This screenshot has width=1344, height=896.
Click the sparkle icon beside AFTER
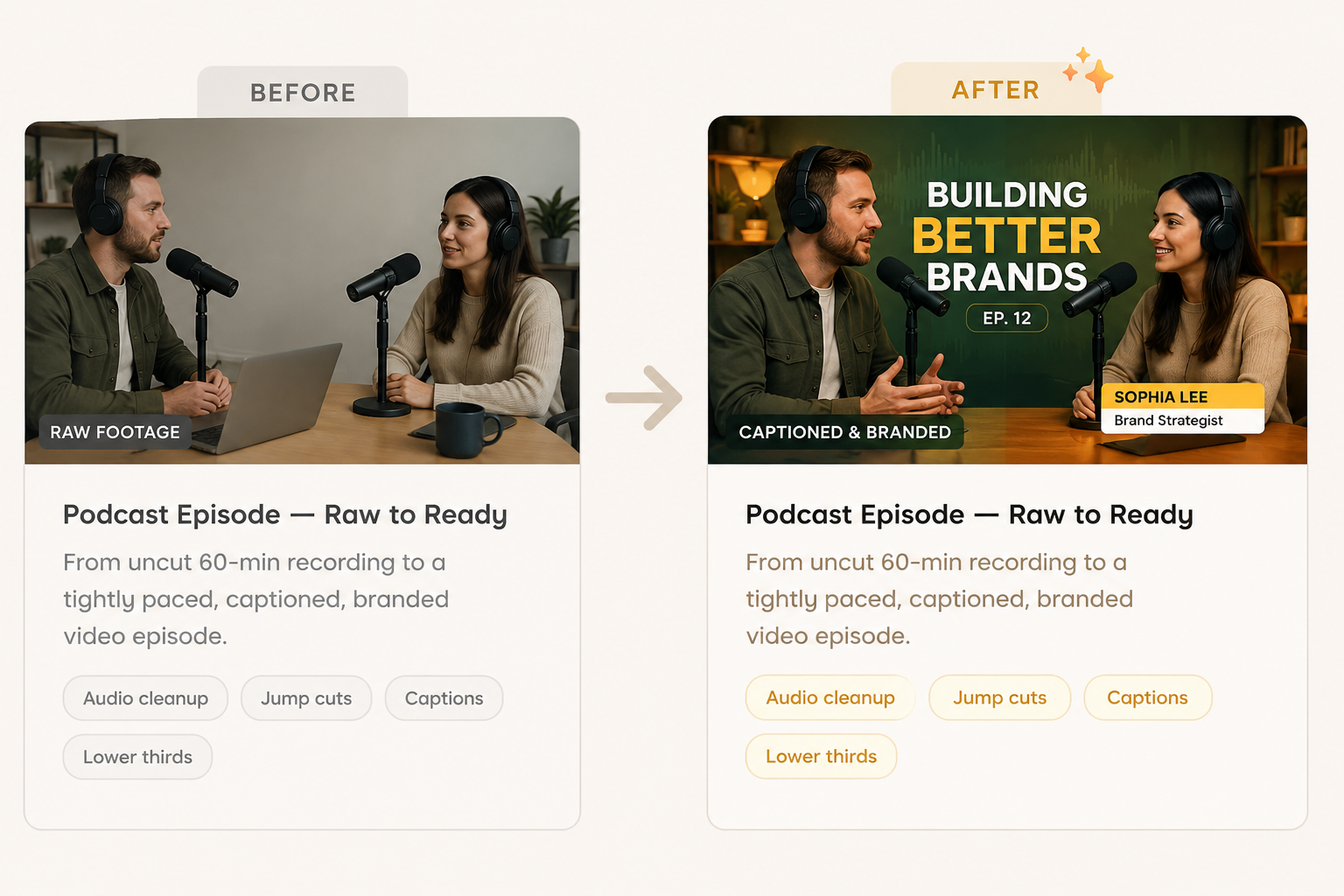coord(1088,70)
